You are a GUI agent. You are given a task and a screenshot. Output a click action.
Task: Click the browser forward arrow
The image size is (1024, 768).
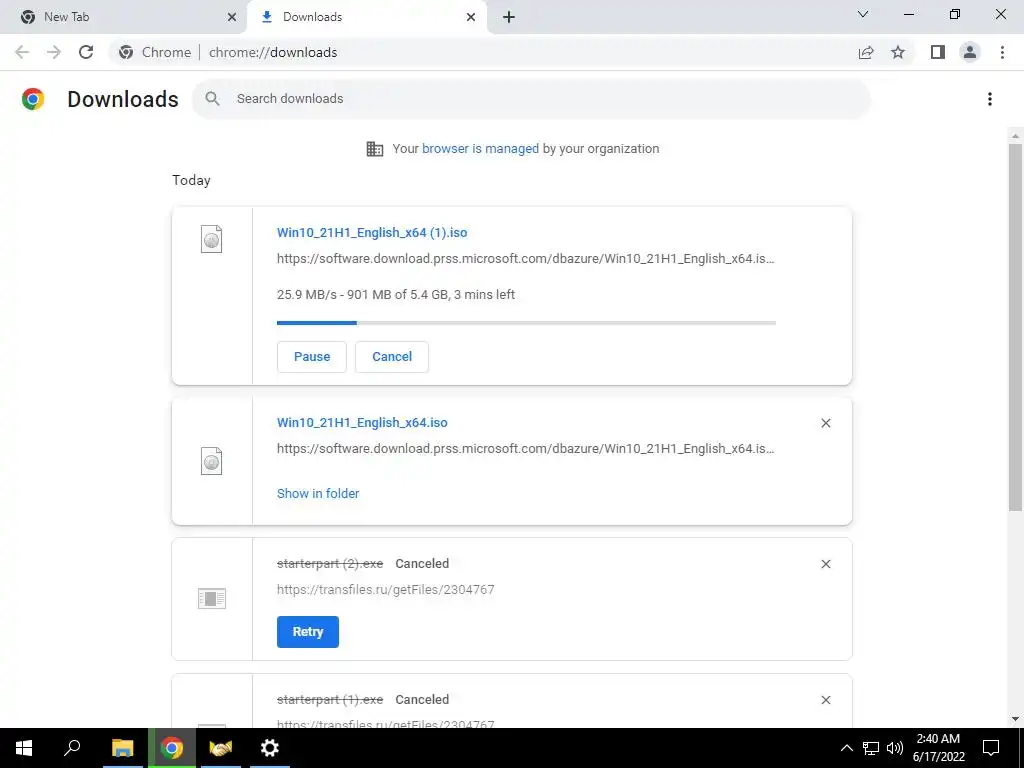pos(54,52)
